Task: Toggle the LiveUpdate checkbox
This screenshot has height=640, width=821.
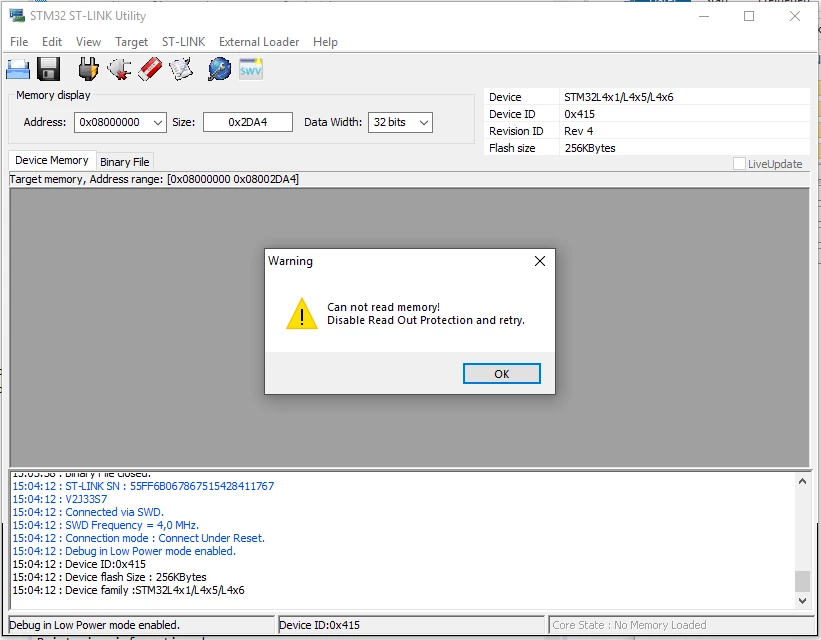Action: [739, 164]
